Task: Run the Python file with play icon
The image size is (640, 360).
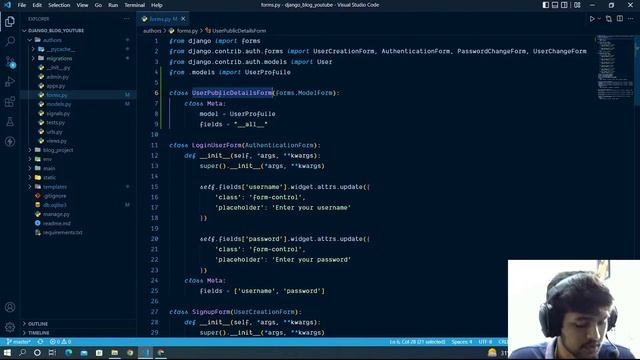Action: click(592, 19)
